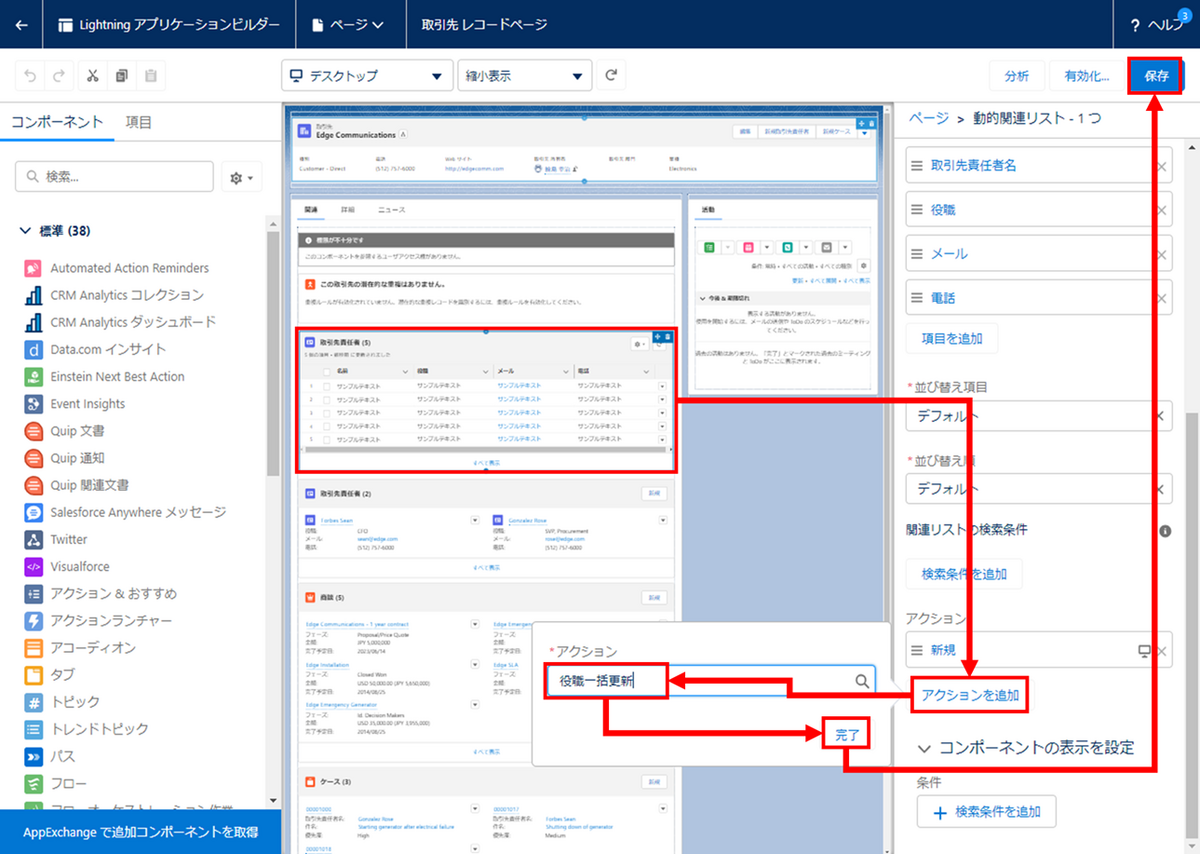Click the 有効化... activation button
The image size is (1200, 854).
1087,76
